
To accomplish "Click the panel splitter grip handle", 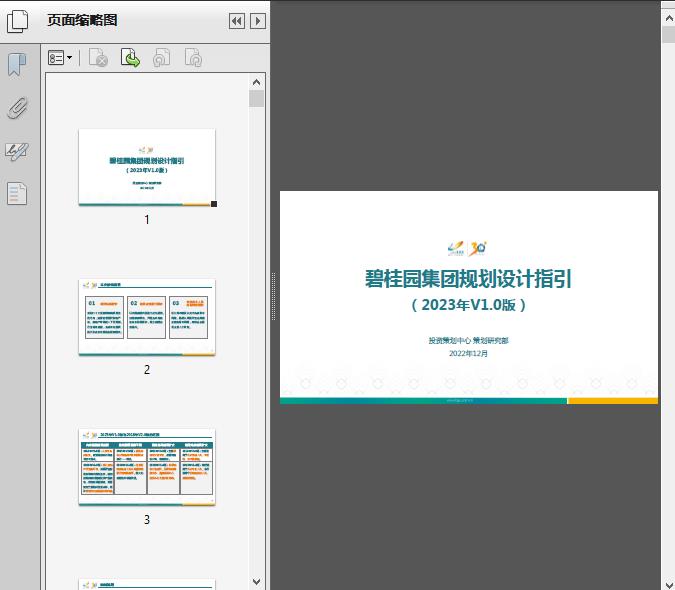I will tap(273, 297).
